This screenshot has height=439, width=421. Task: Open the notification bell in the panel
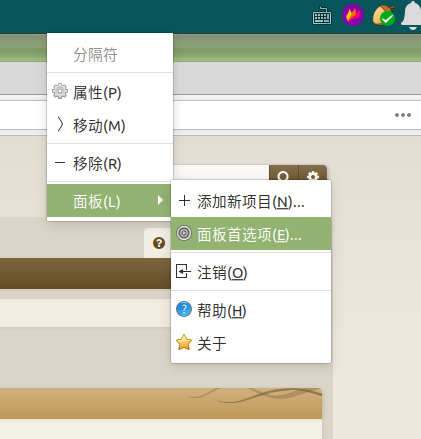click(412, 15)
